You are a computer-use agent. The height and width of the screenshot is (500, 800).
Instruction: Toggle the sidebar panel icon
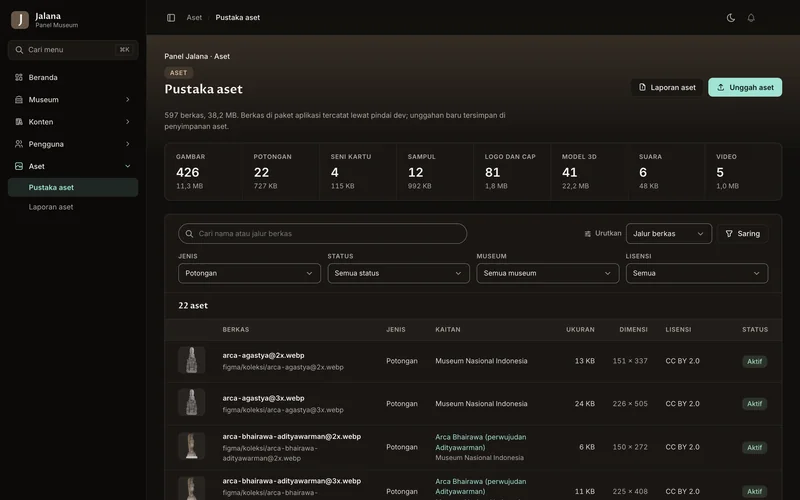171,18
